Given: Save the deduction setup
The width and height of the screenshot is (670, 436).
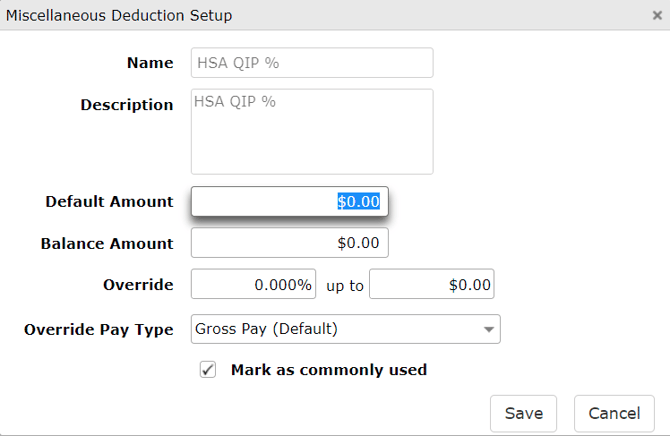Looking at the screenshot, I should 523,413.
